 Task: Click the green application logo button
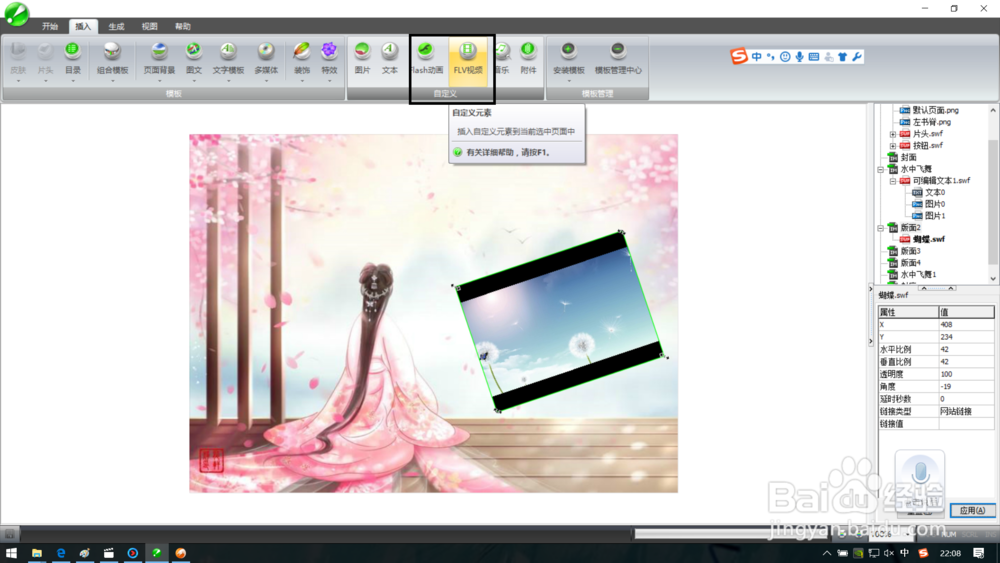[x=17, y=14]
